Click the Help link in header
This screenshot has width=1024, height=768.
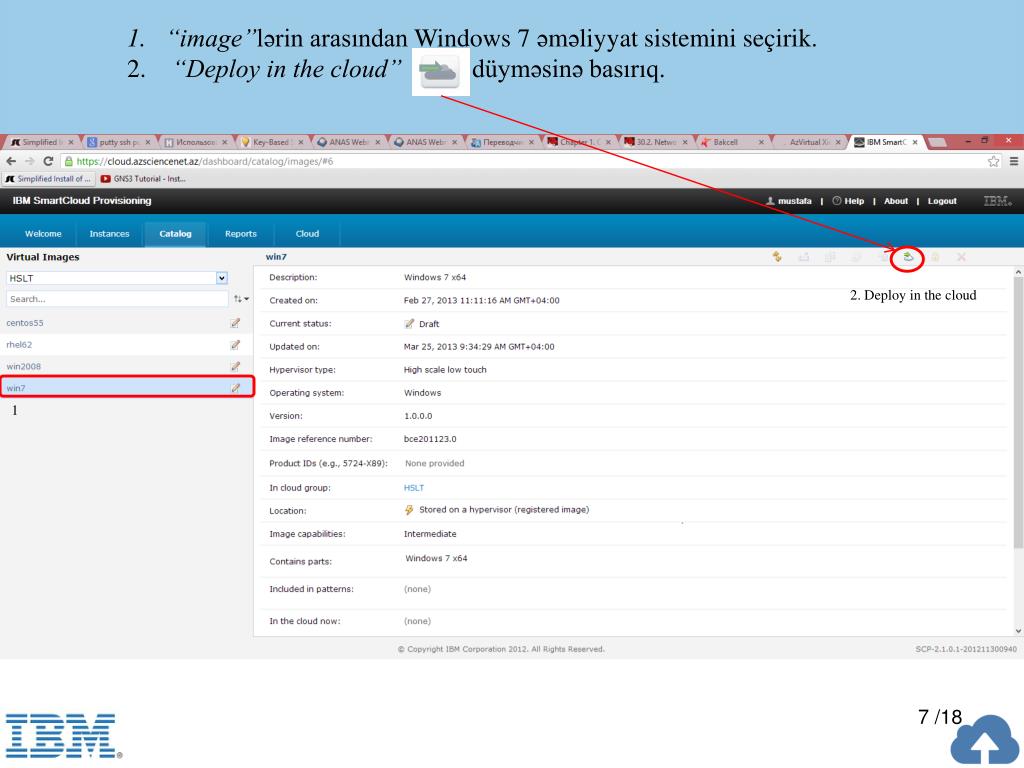point(854,201)
